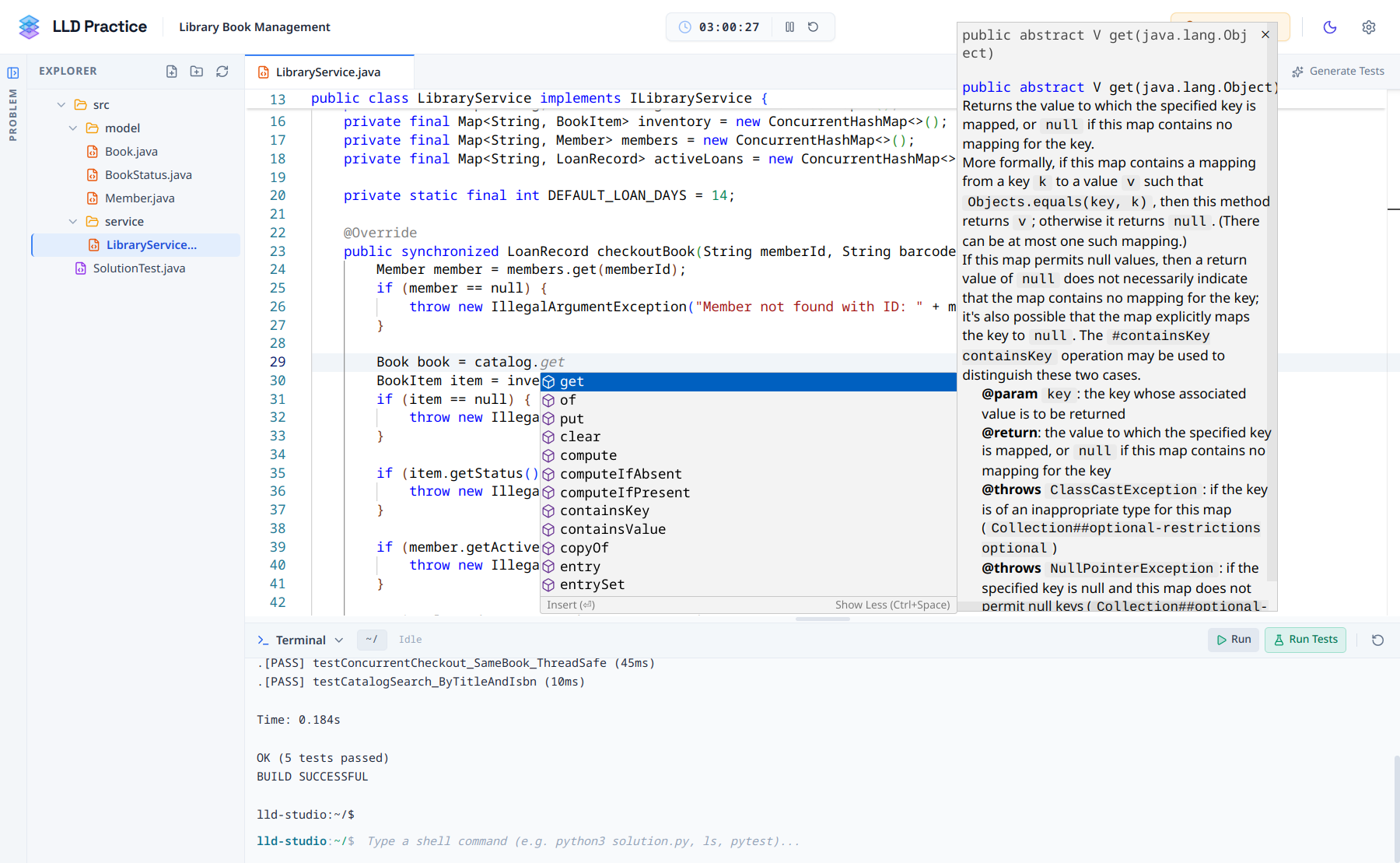Click 'BUILD SUCCESSFUL' terminal output
Viewport: 1400px width, 863px height.
tap(313, 777)
